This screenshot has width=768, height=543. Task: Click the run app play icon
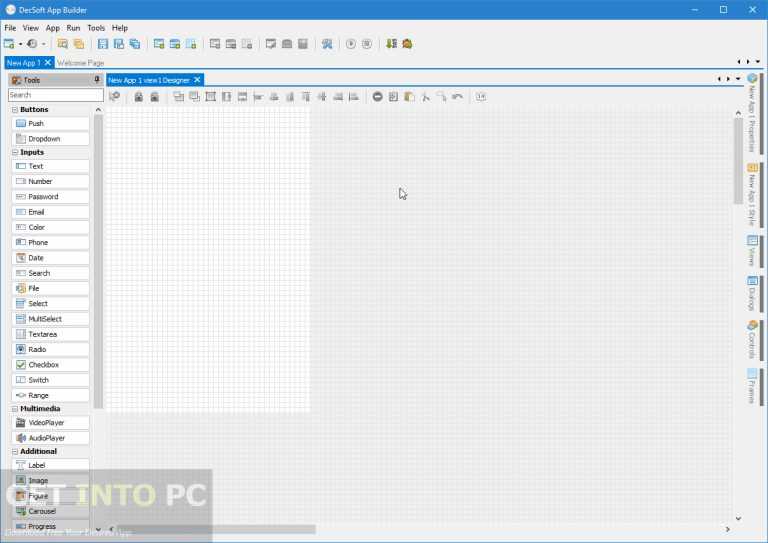pyautogui.click(x=351, y=44)
